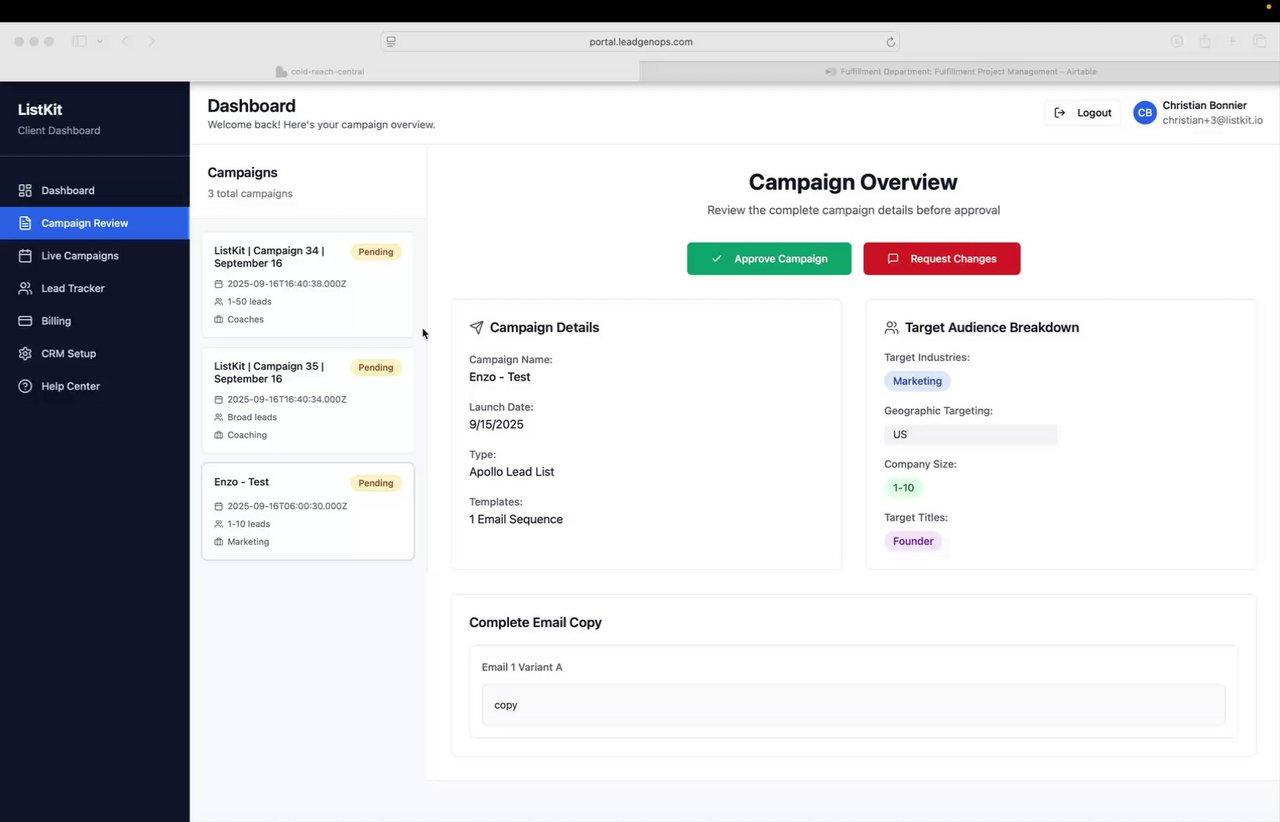Toggle the browser sidebar icon
Image resolution: width=1280 pixels, height=822 pixels.
79,41
